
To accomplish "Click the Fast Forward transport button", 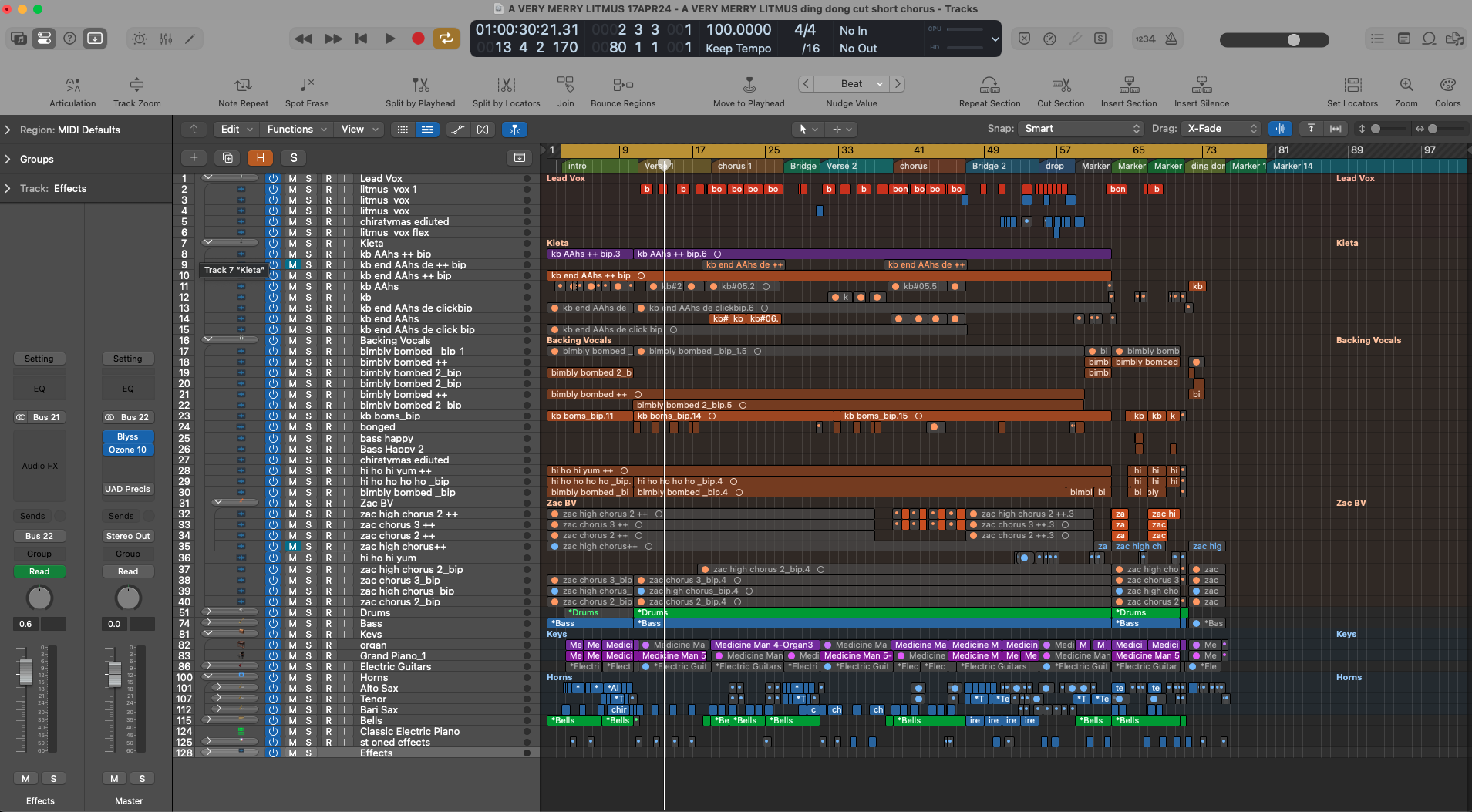I will click(x=332, y=39).
